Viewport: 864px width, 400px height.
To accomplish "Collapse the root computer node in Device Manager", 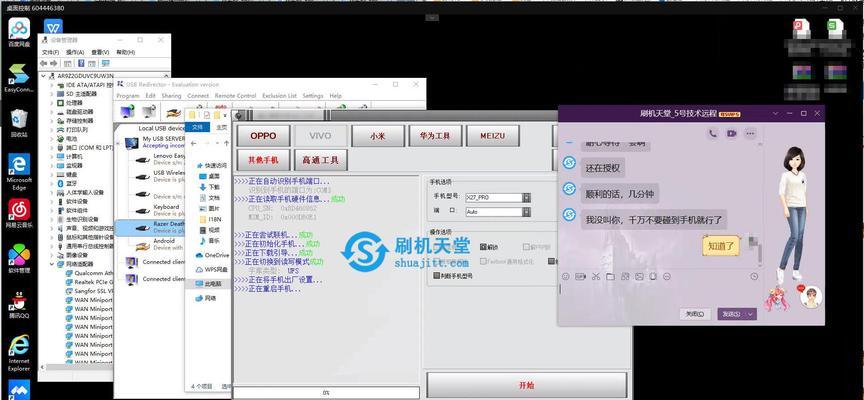I will [45, 75].
